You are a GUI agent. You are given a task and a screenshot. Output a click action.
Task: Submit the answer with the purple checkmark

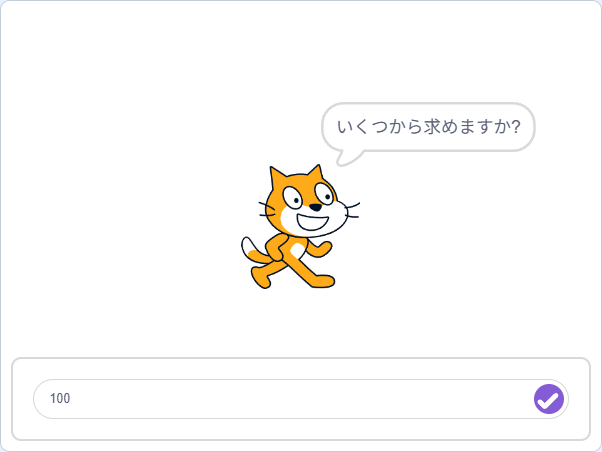pyautogui.click(x=549, y=399)
